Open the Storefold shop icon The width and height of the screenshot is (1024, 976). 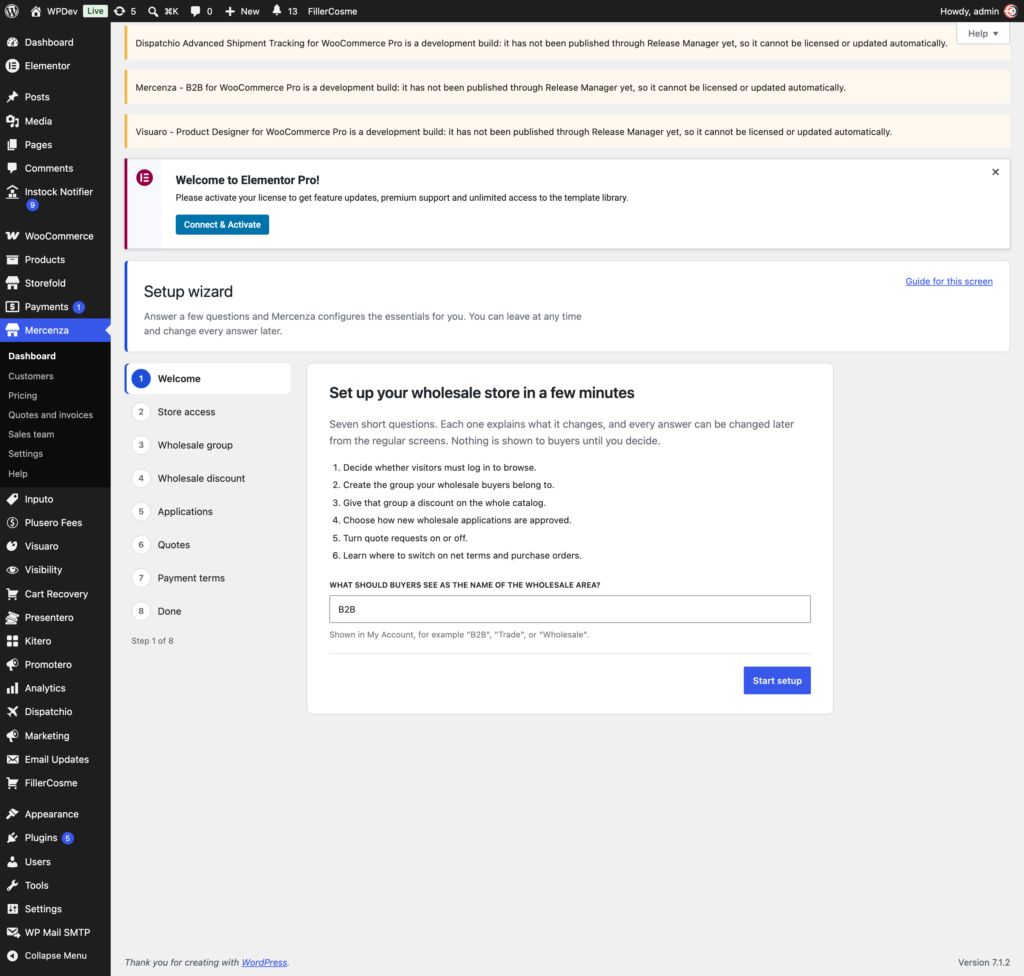12,283
